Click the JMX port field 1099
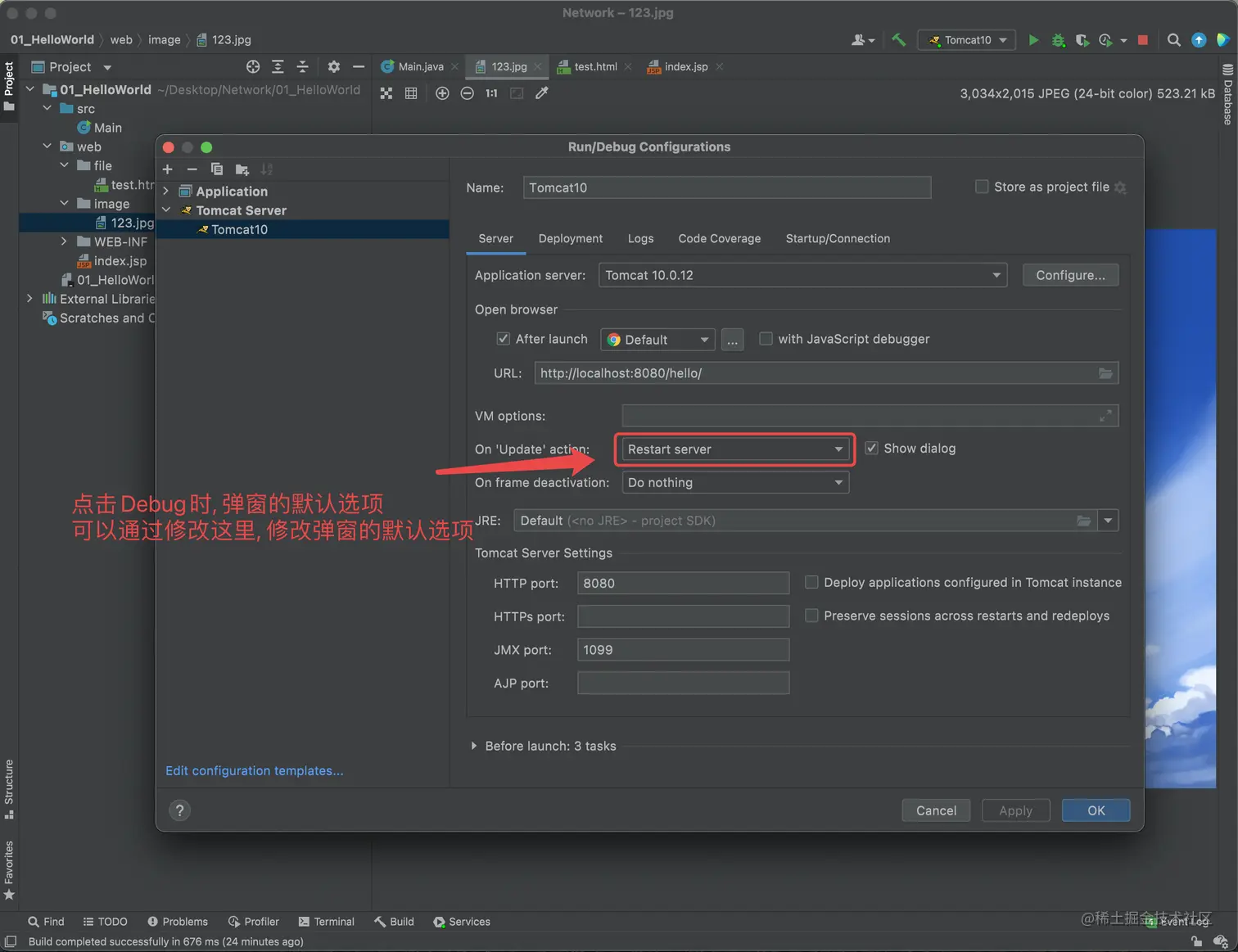Screen dimensions: 1238x952 pyautogui.click(x=683, y=650)
